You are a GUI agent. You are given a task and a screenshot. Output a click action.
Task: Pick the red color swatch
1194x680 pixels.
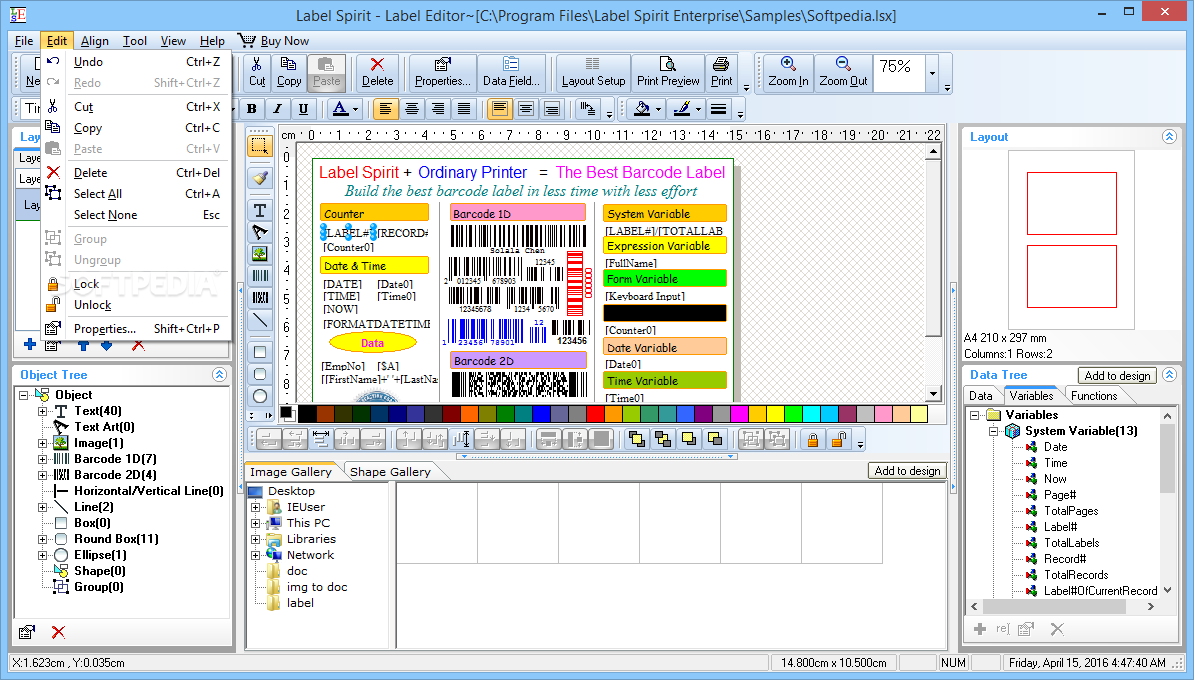[x=595, y=413]
